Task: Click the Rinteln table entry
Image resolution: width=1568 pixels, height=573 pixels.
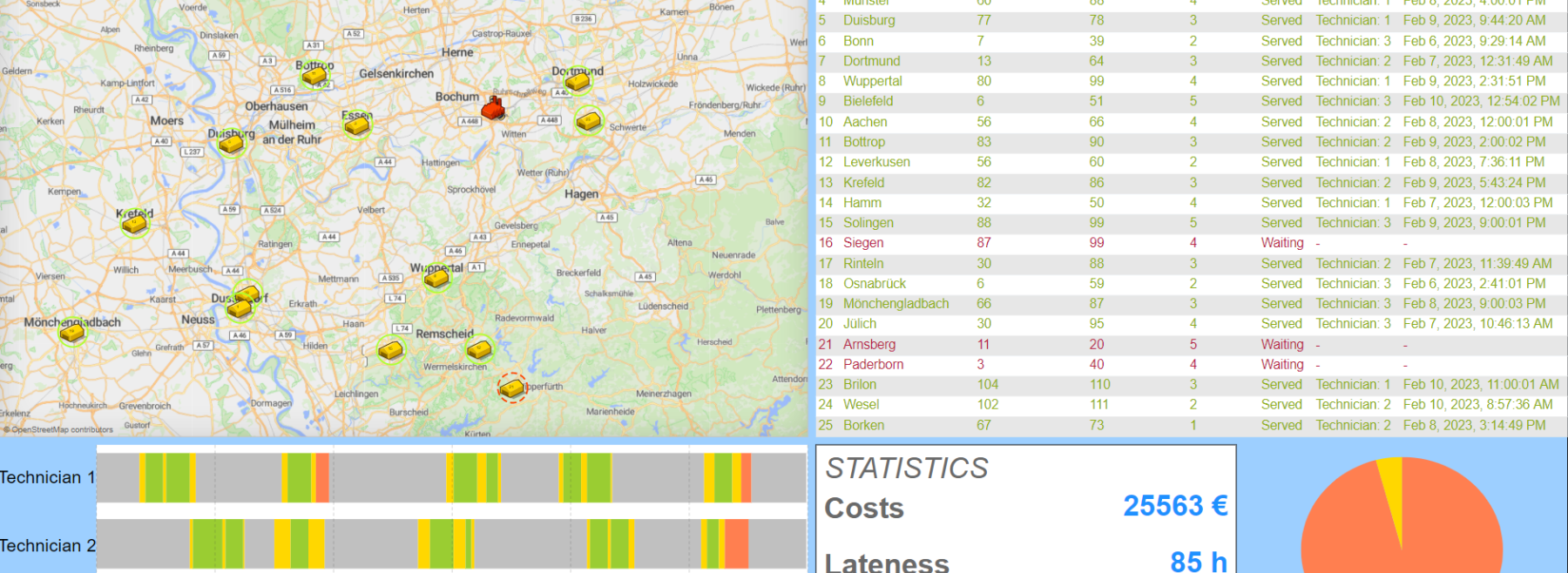Action: [863, 264]
